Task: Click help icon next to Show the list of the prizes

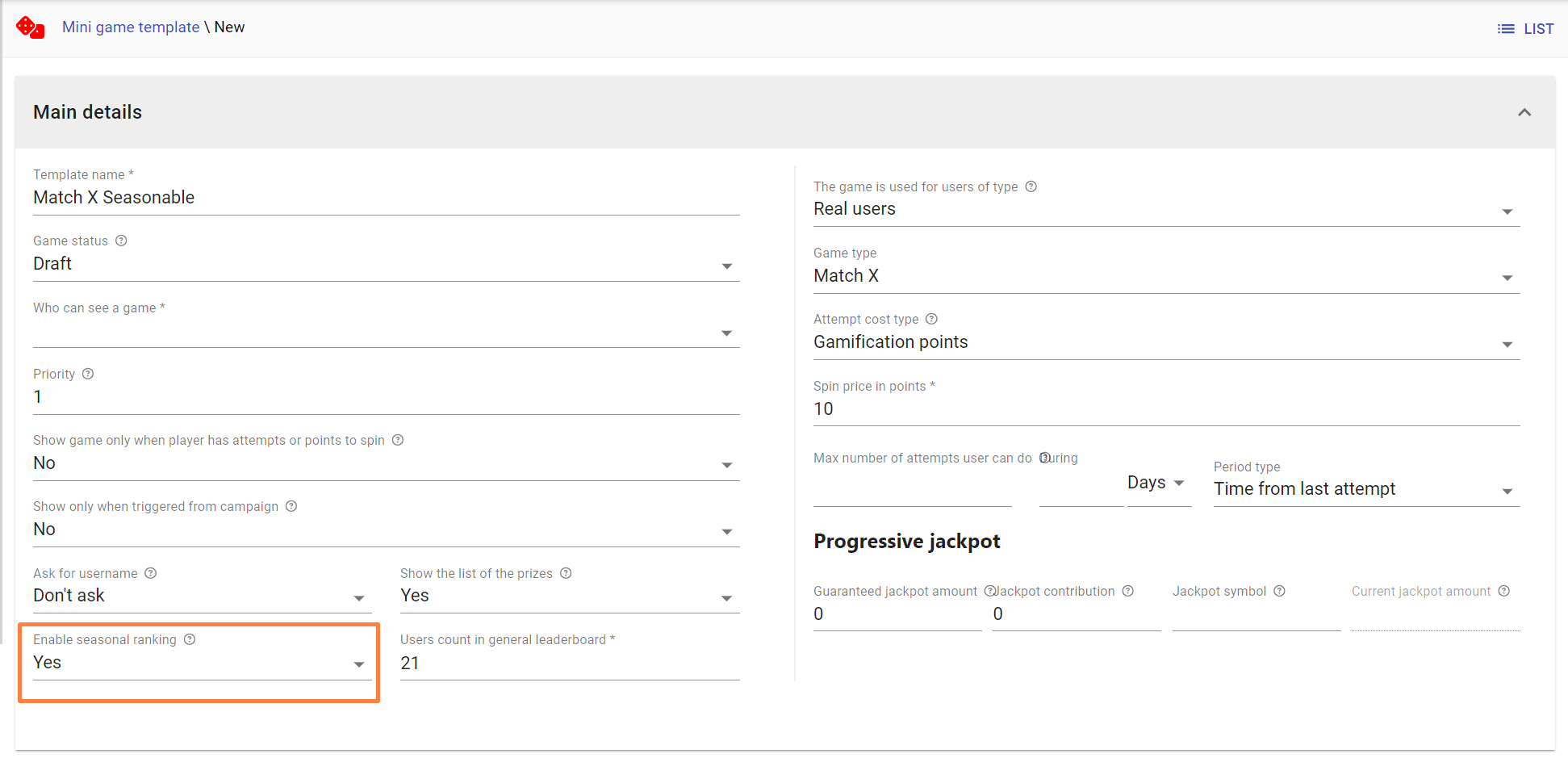Action: point(566,573)
